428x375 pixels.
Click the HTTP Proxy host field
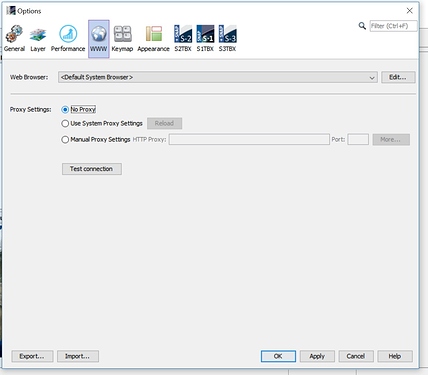249,139
